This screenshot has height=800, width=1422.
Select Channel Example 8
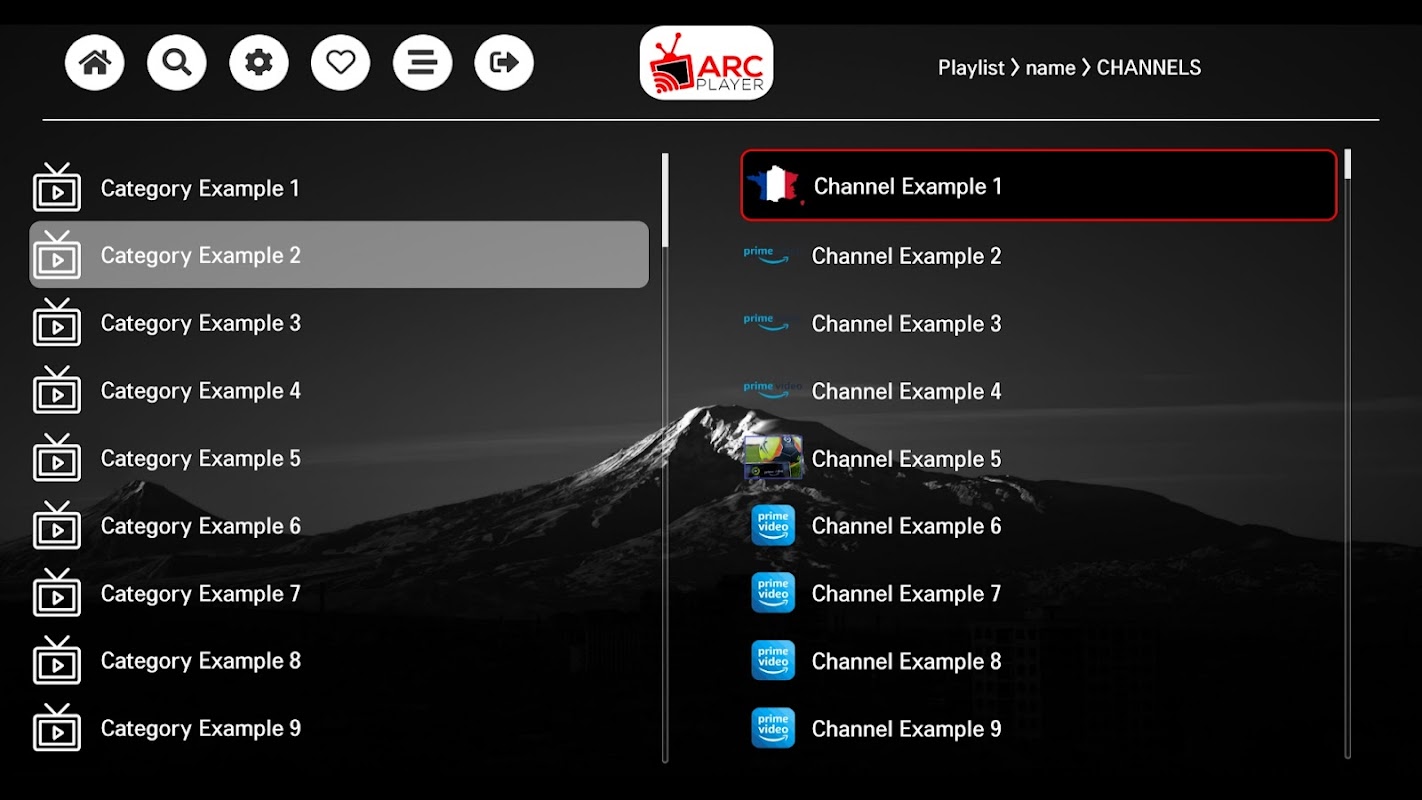point(1039,660)
